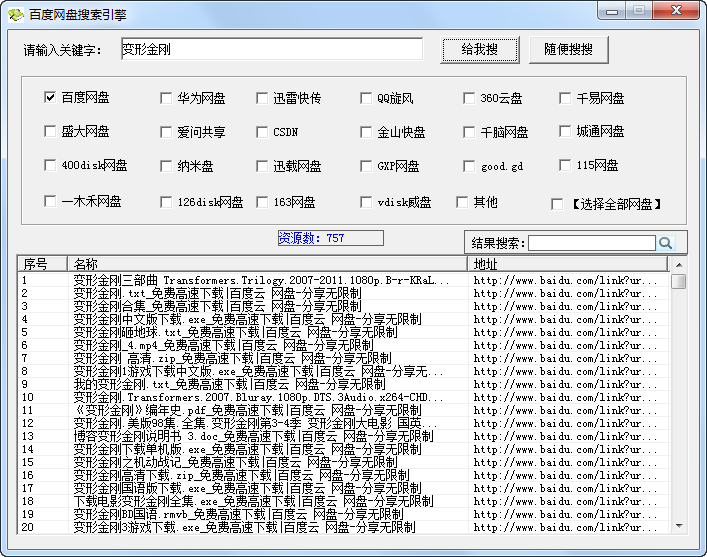
Task: Select row 14 变形金刚下载单机版.exe
Action: pos(343,449)
